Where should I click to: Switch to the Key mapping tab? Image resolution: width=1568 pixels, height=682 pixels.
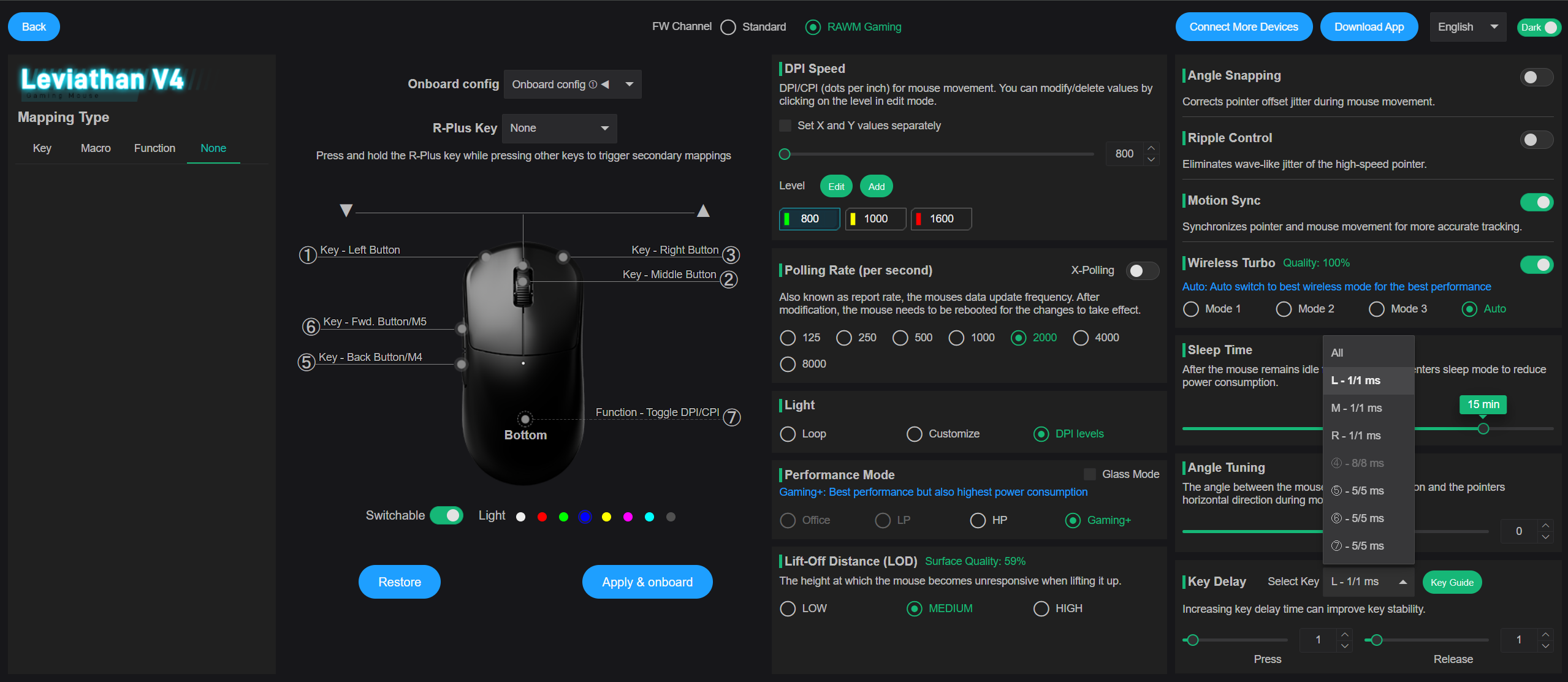(x=42, y=148)
